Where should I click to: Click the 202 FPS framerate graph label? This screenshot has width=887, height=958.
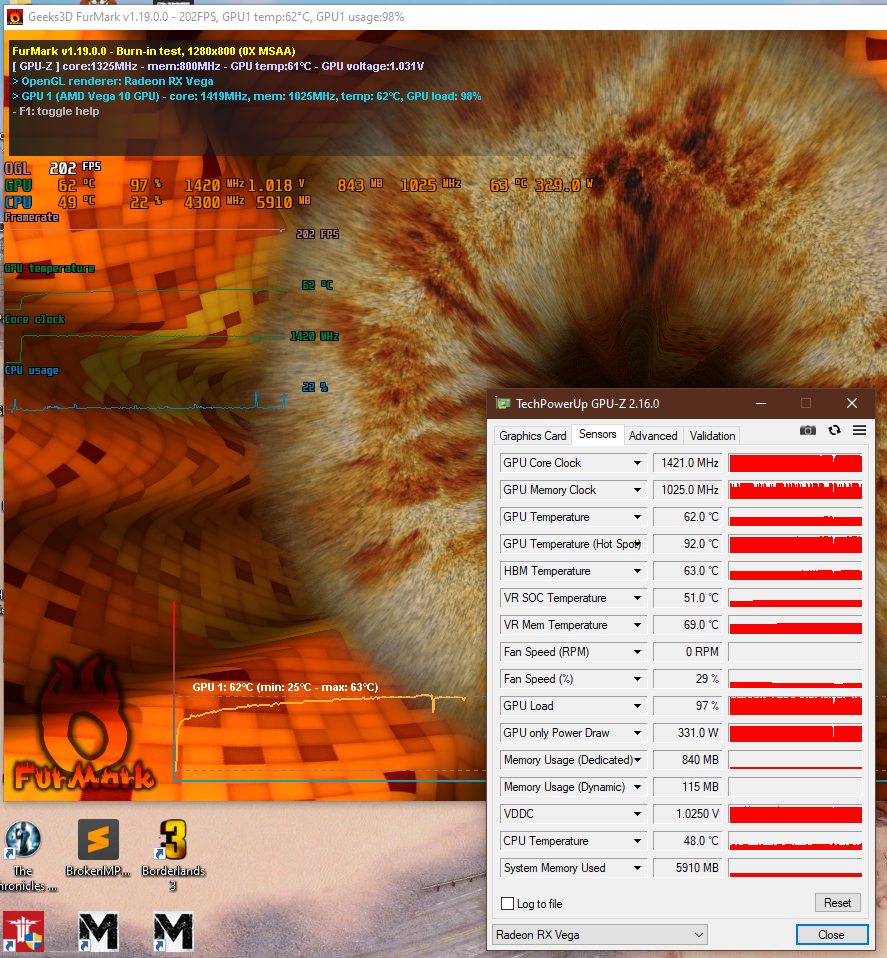[317, 234]
